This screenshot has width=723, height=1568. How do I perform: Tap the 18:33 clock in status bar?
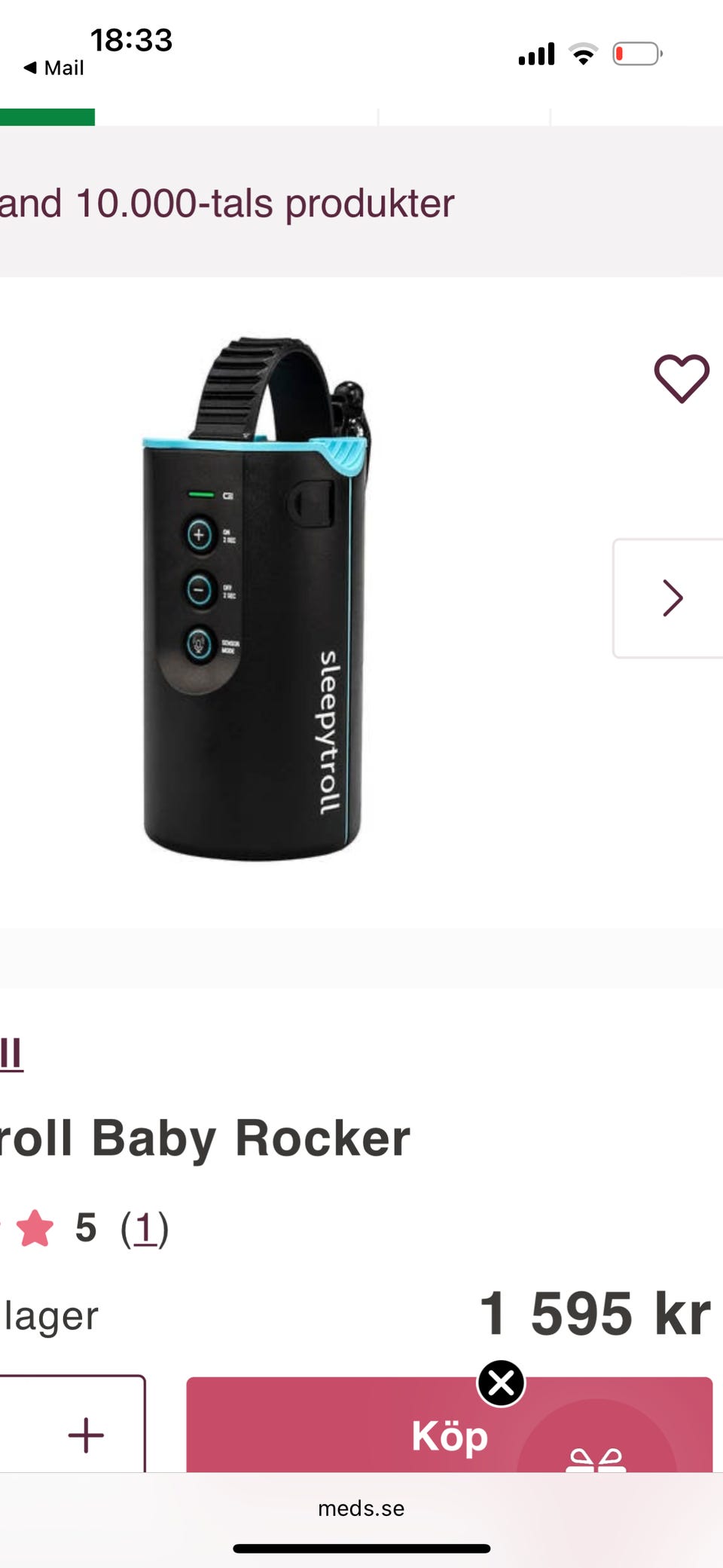click(131, 40)
